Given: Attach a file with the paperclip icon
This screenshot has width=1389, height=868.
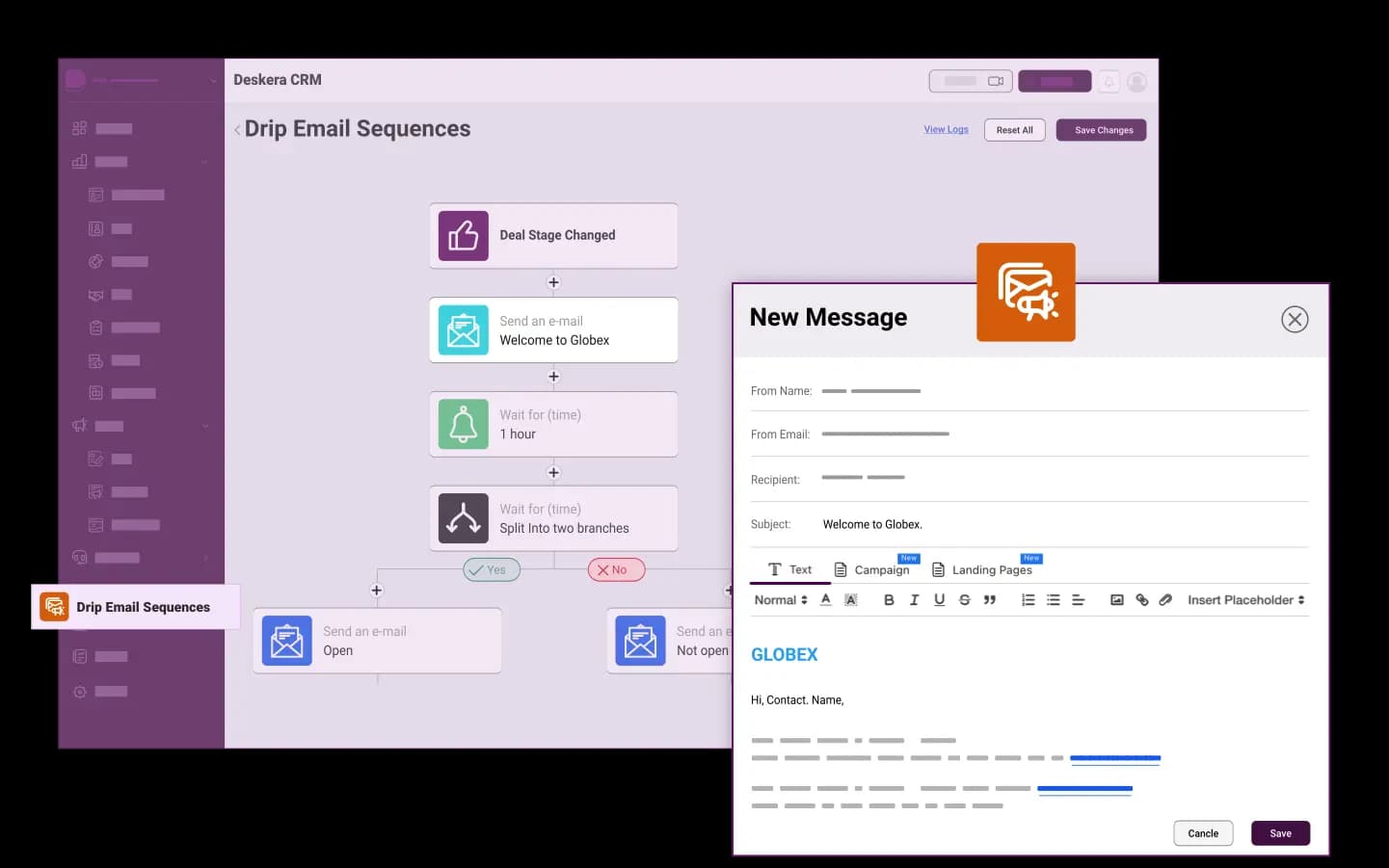Looking at the screenshot, I should click(1166, 599).
